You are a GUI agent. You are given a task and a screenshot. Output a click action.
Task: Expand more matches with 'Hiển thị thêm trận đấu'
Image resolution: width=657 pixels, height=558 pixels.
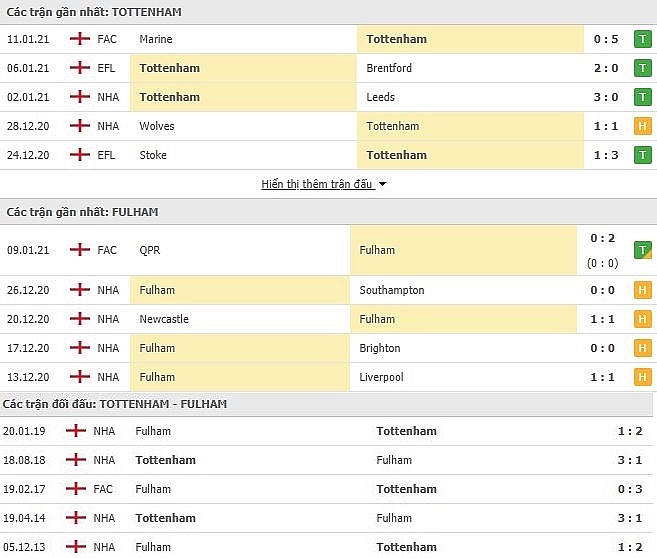[x=316, y=185]
